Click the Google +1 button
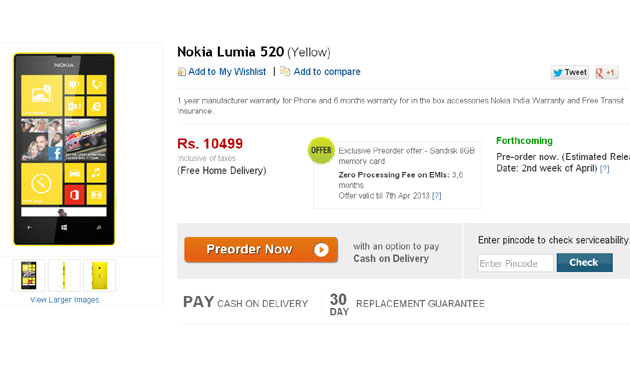Viewport: 630px width, 380px height. pos(607,72)
